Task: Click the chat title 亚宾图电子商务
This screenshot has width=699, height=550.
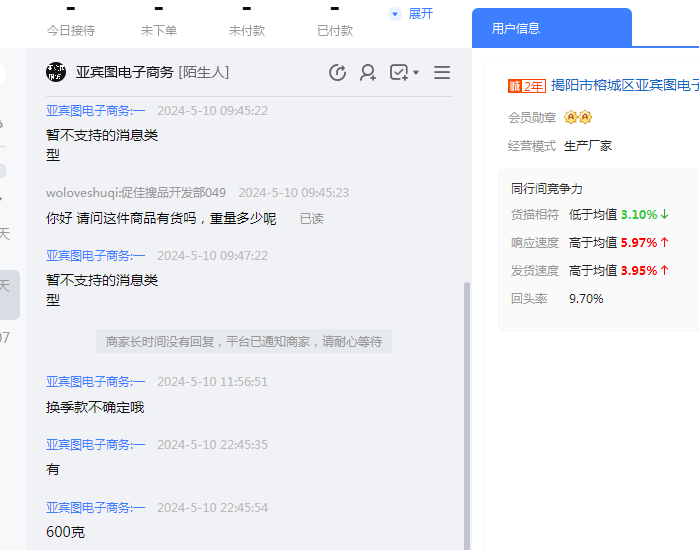Action: pos(124,72)
